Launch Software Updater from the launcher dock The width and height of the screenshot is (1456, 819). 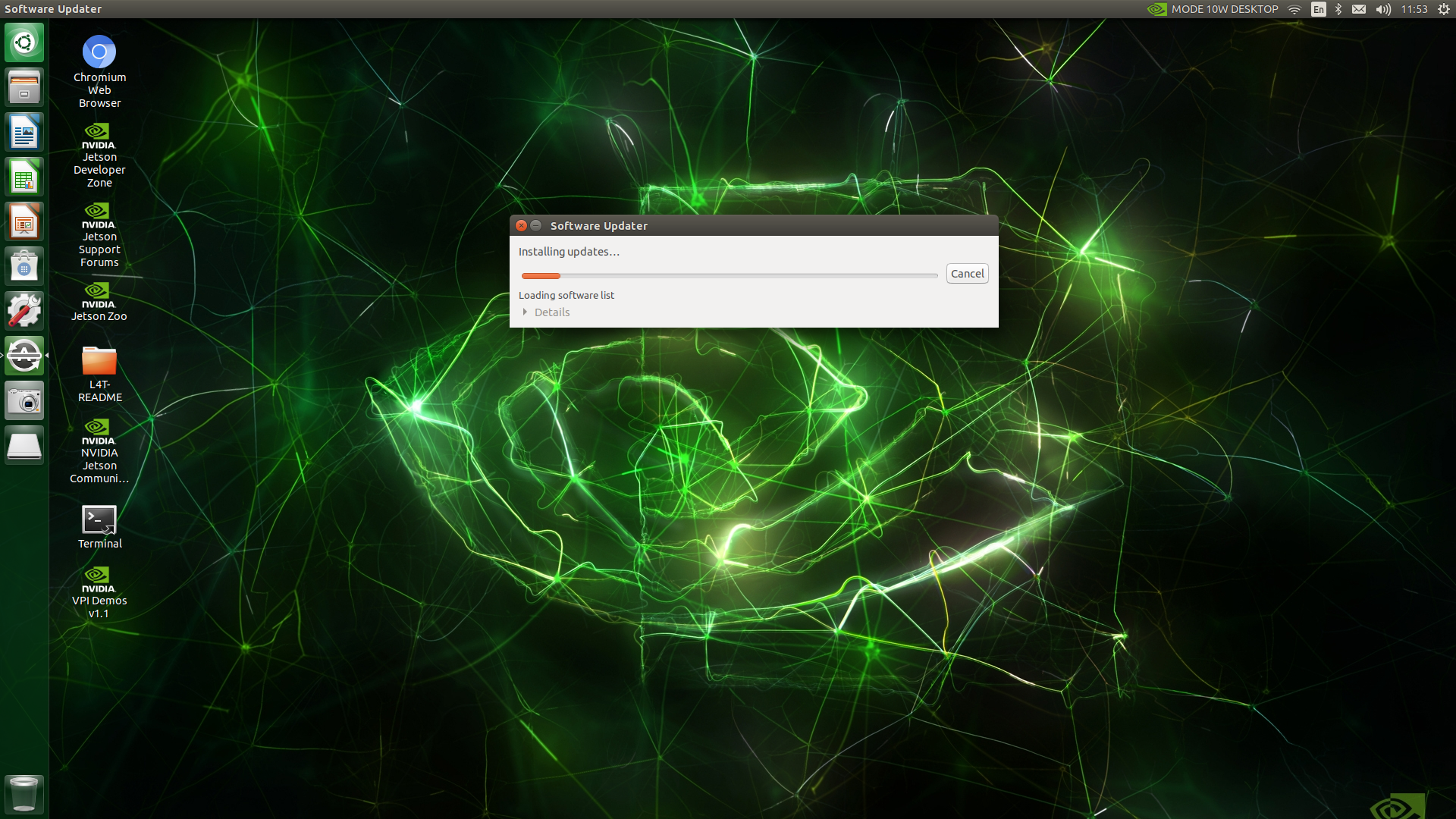point(24,356)
